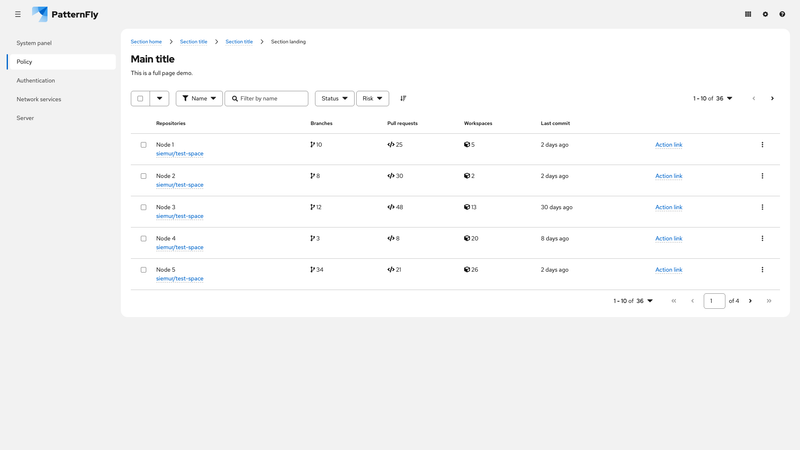Open the Status filter dropdown
The width and height of the screenshot is (800, 450).
click(x=334, y=98)
